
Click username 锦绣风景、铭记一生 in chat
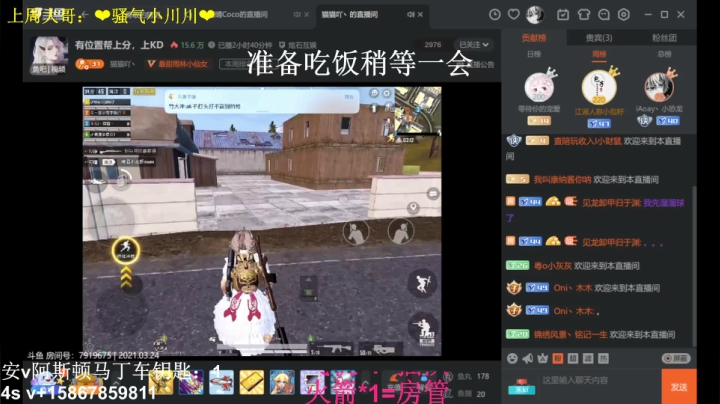(570, 334)
